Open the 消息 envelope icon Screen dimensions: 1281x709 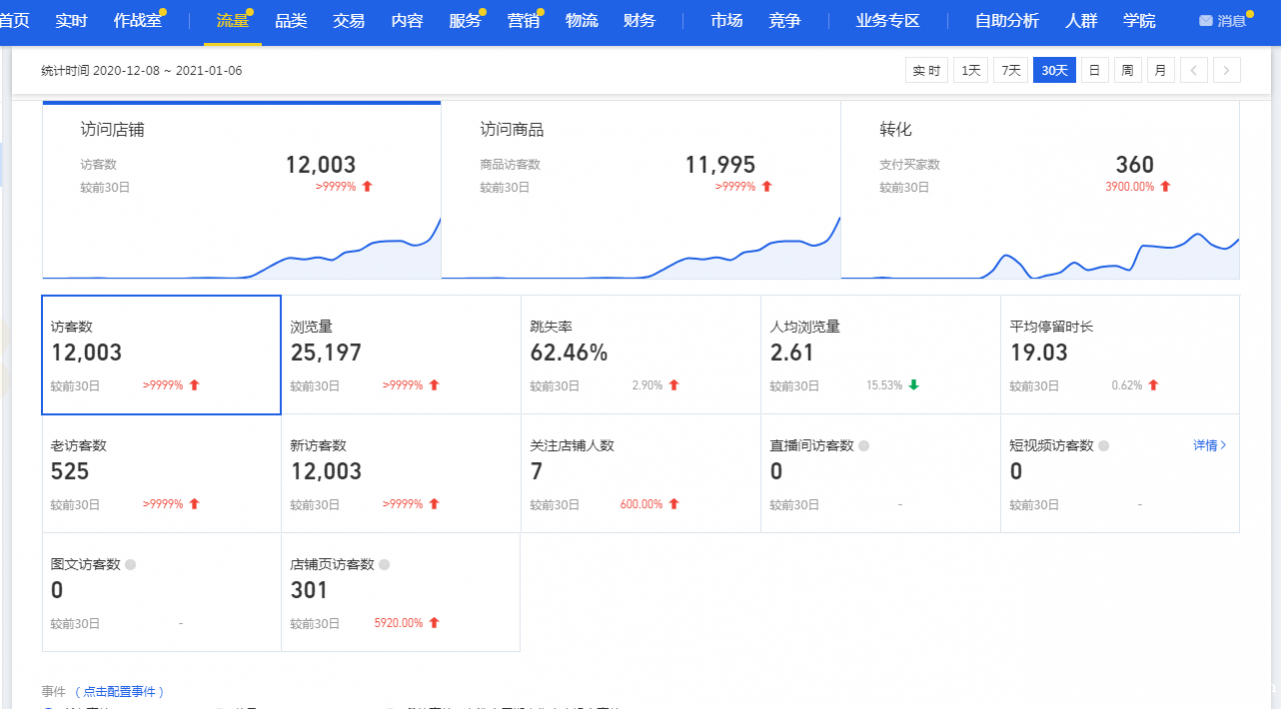point(1206,21)
